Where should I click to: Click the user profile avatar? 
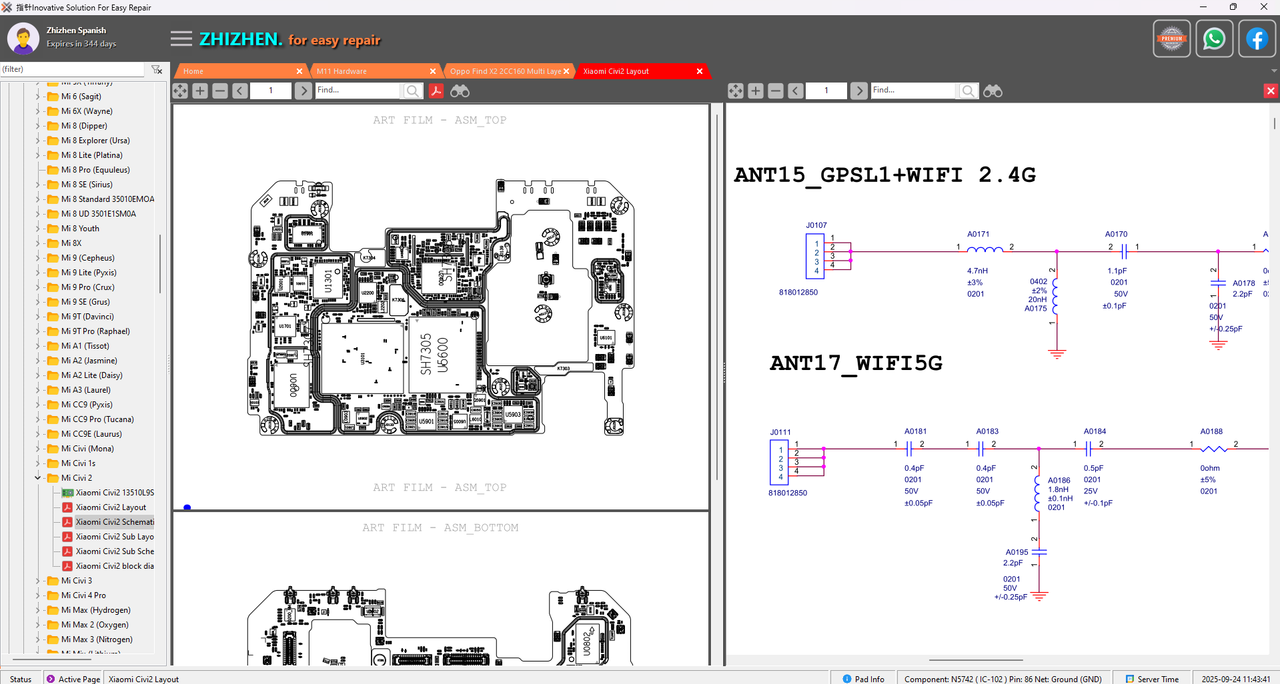(23, 39)
